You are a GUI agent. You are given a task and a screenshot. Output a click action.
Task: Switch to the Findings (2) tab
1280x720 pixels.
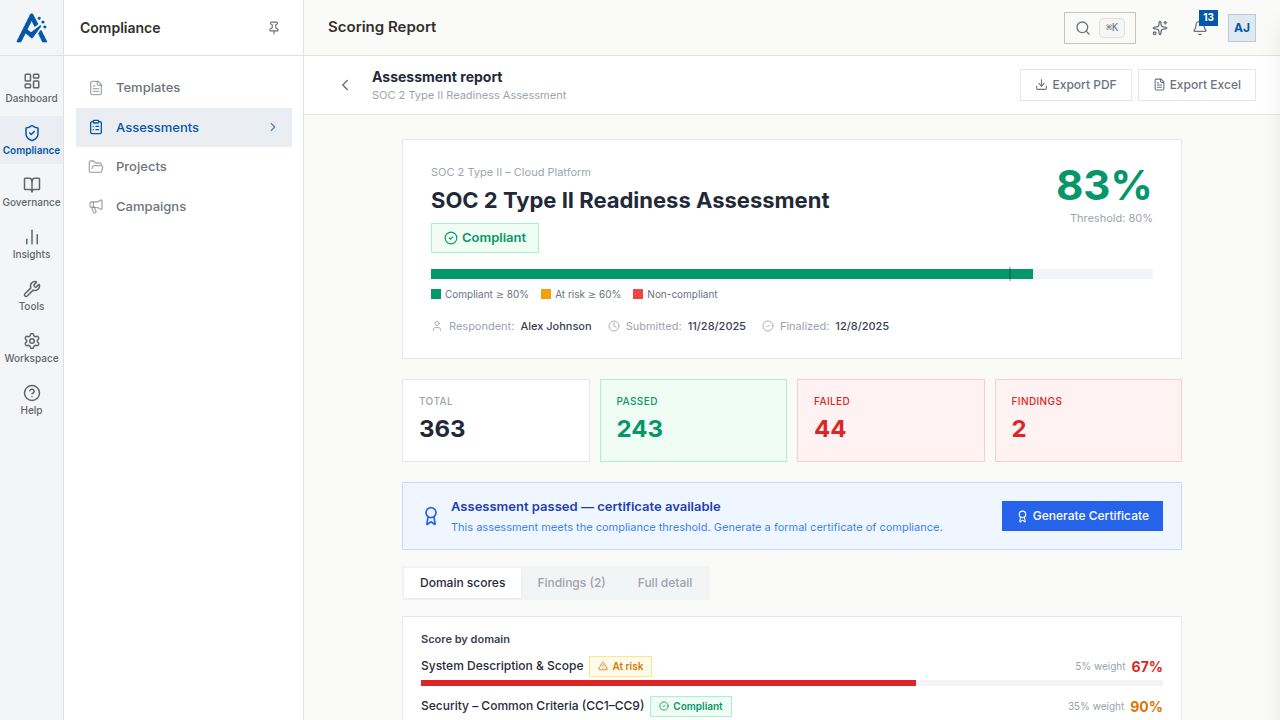[571, 583]
